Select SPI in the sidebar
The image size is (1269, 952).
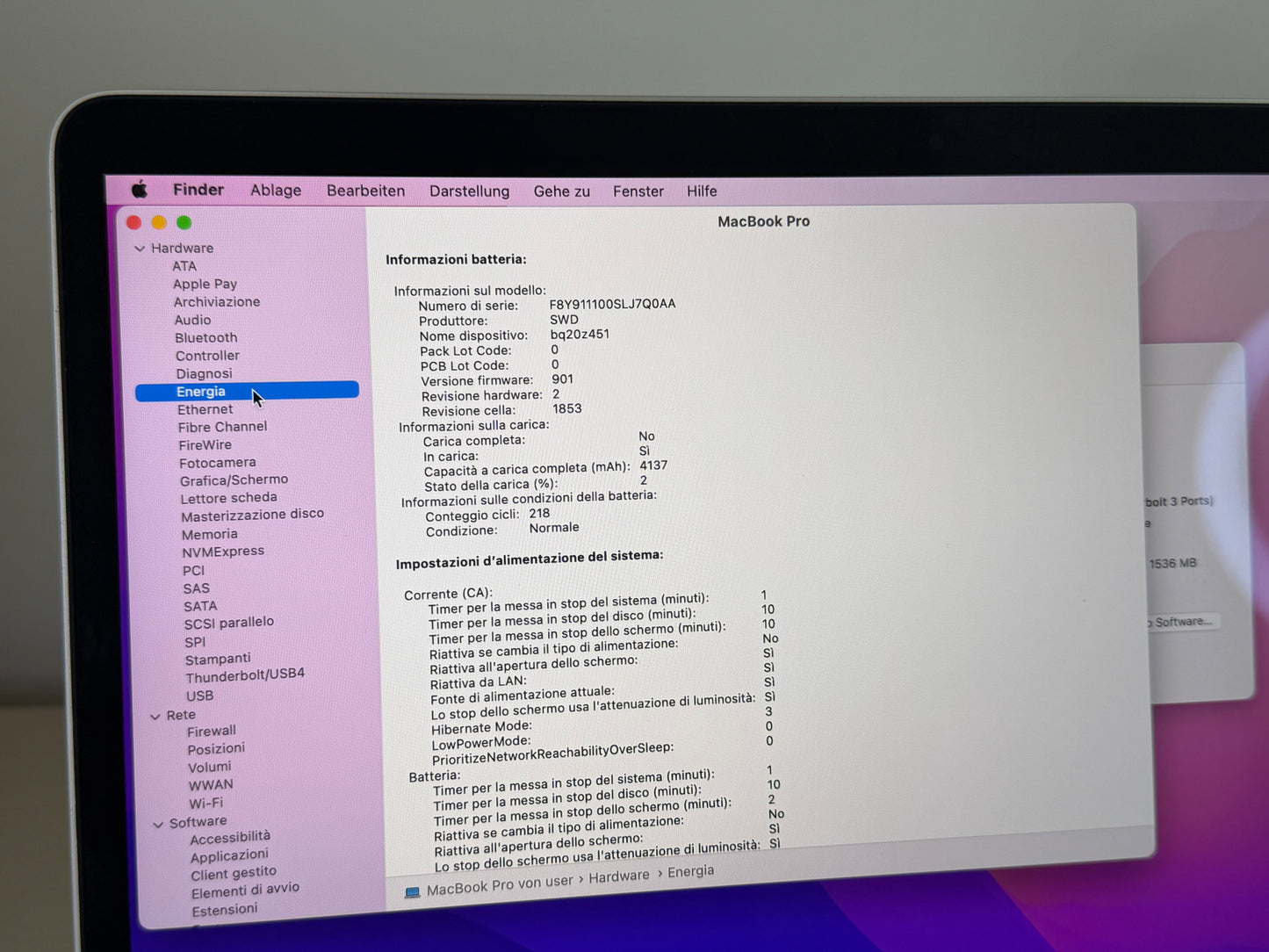(195, 642)
